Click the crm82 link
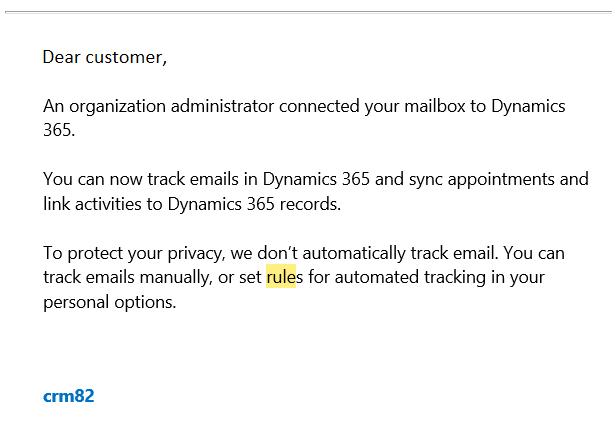 [x=68, y=396]
